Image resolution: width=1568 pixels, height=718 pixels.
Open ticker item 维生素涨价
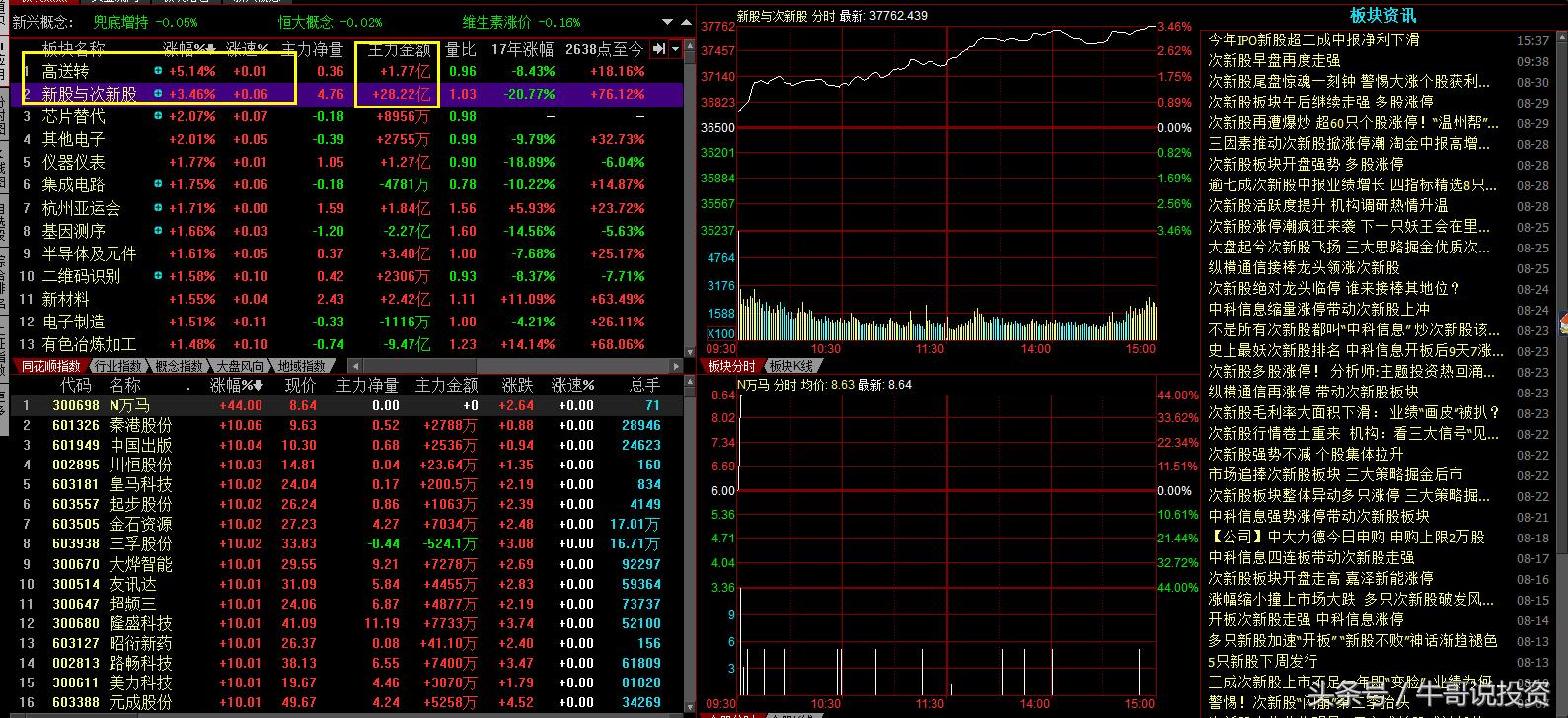497,21
